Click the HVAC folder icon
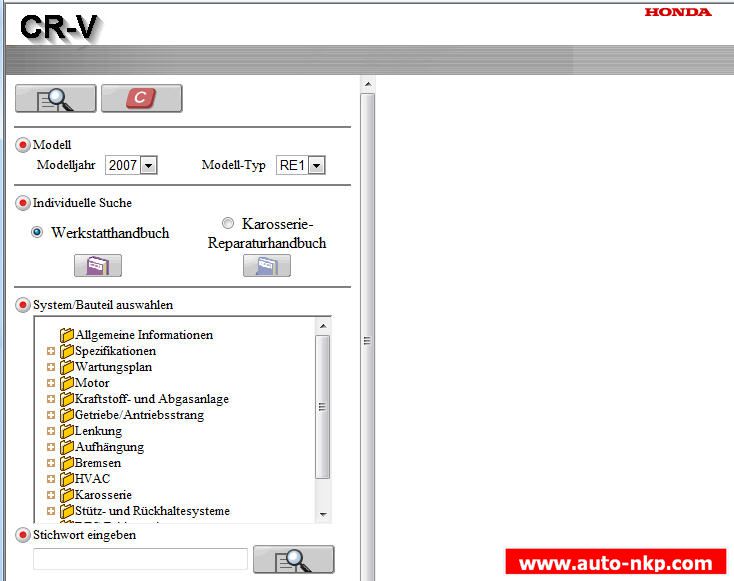The height and width of the screenshot is (581, 734). pos(67,478)
